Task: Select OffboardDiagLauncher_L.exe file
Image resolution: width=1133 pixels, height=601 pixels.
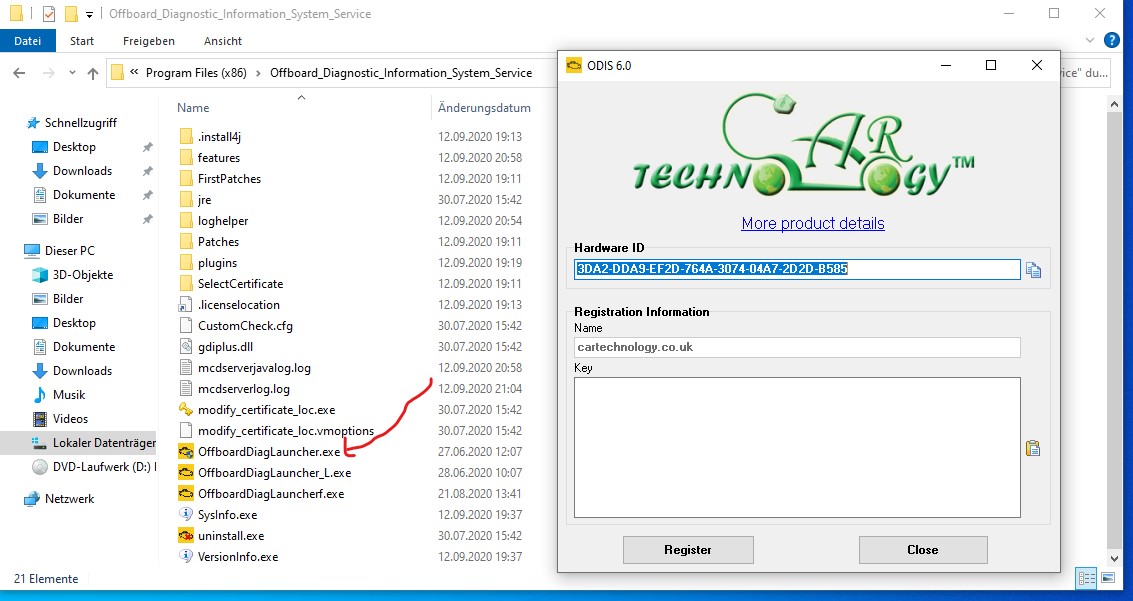Action: coord(275,472)
